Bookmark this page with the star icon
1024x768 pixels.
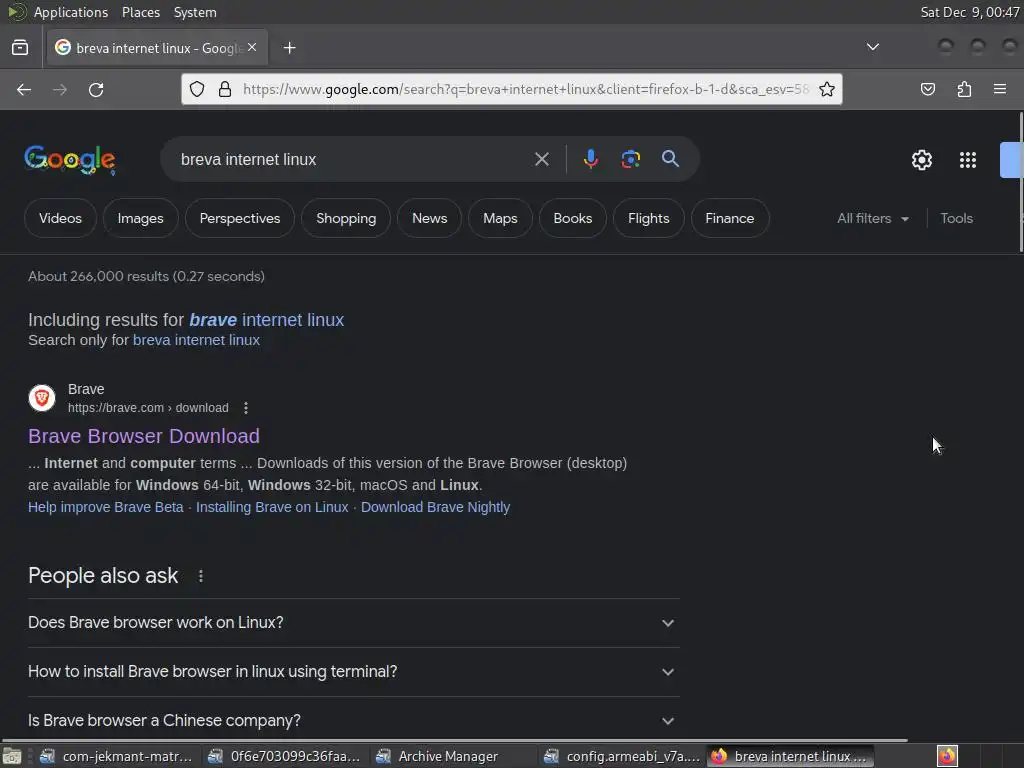pyautogui.click(x=827, y=89)
